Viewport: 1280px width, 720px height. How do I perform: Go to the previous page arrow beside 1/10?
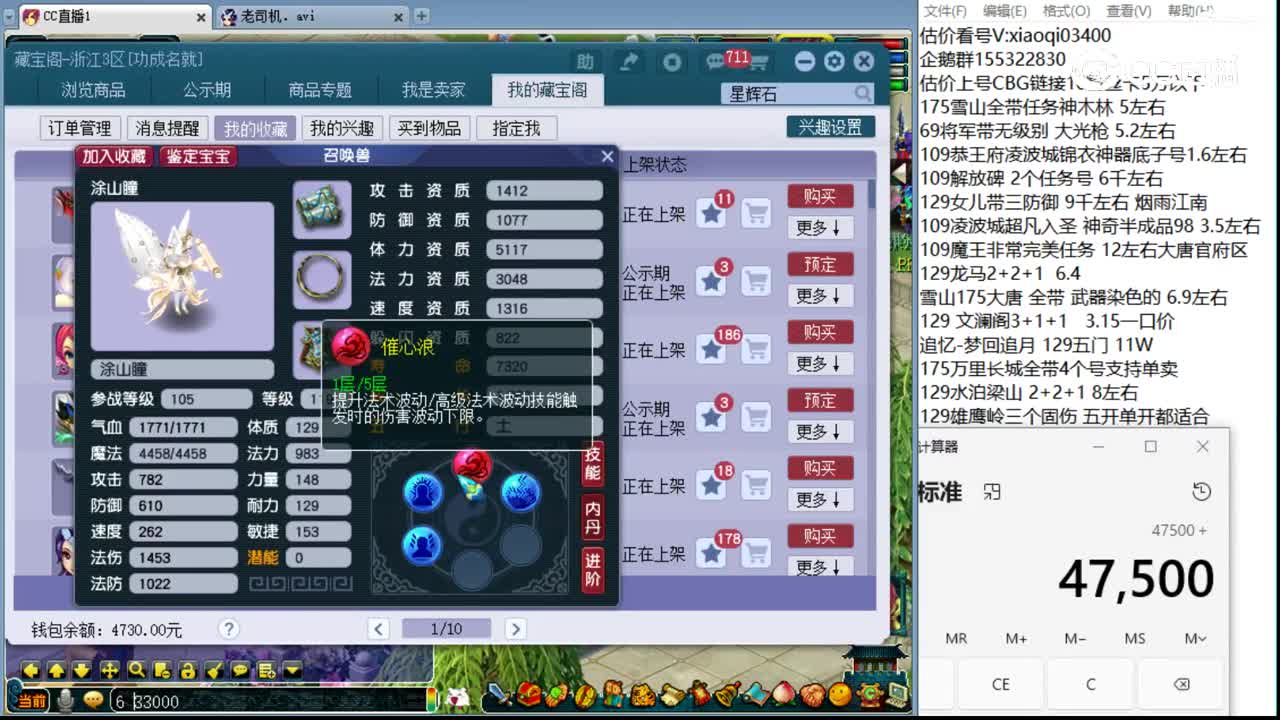pos(378,629)
